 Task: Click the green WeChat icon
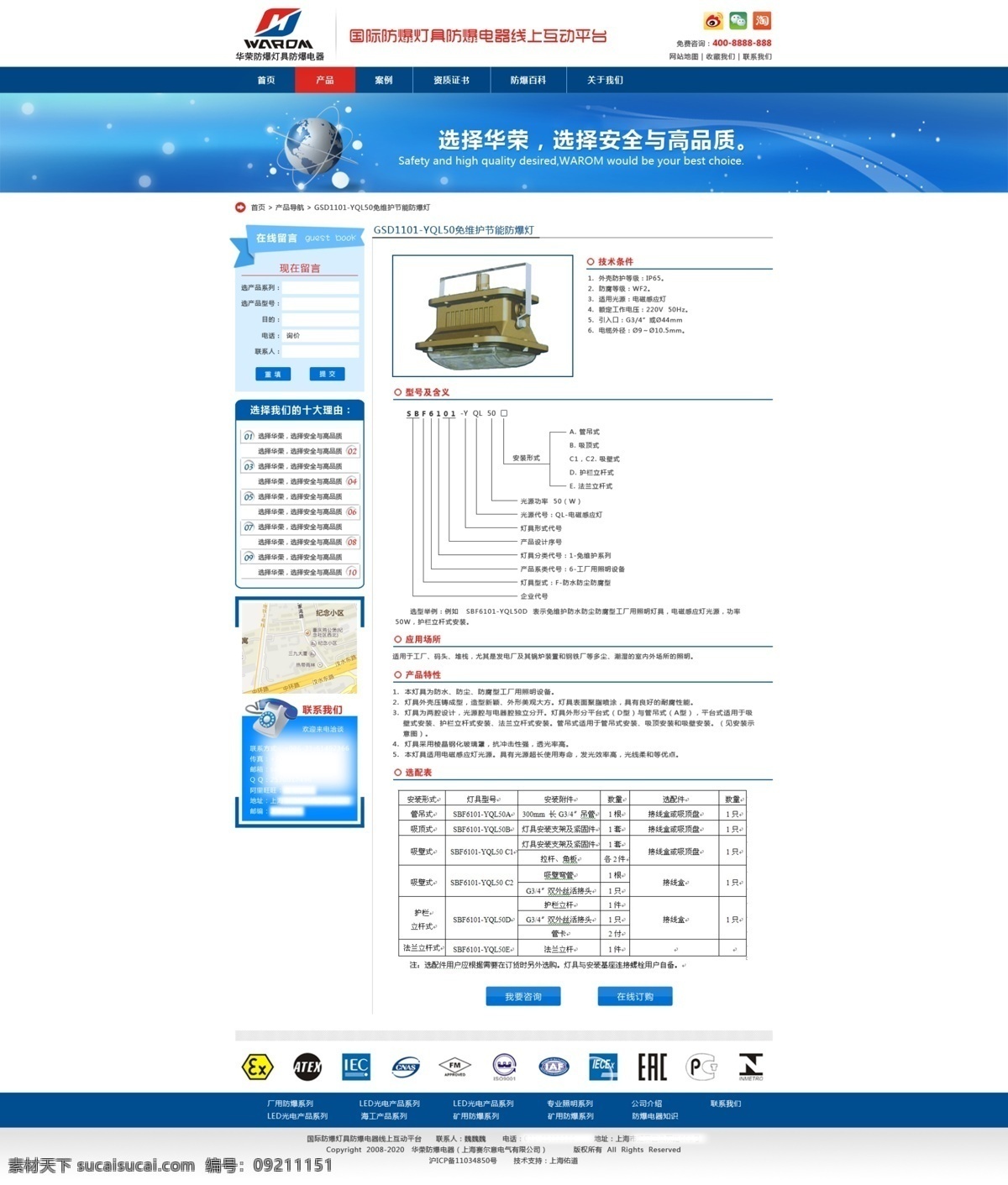click(x=738, y=21)
